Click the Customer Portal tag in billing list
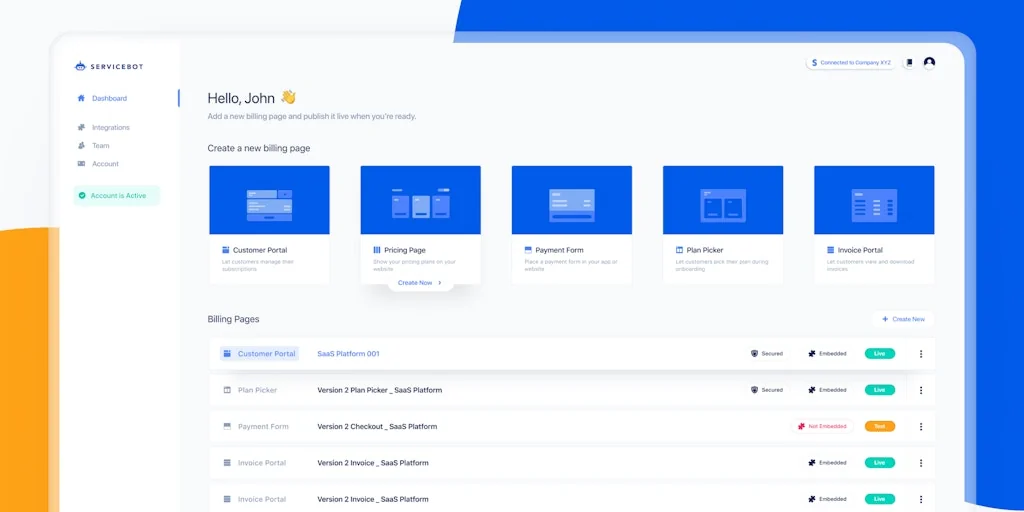The width and height of the screenshot is (1024, 512). pyautogui.click(x=260, y=354)
